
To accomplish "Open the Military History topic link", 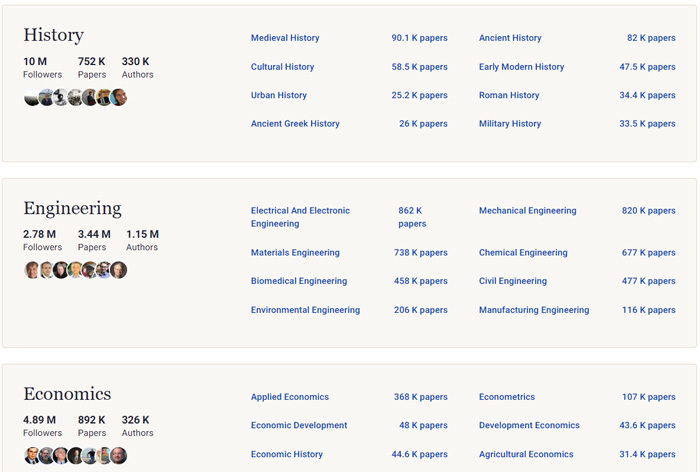I will [510, 124].
